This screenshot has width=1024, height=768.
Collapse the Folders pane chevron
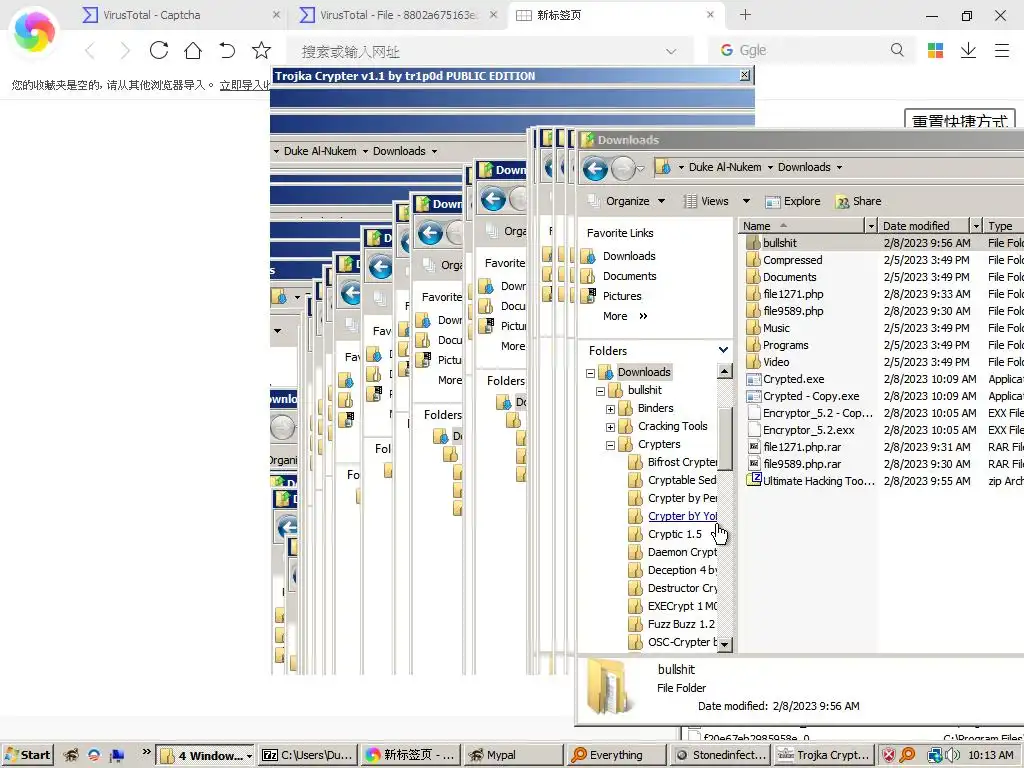(723, 350)
